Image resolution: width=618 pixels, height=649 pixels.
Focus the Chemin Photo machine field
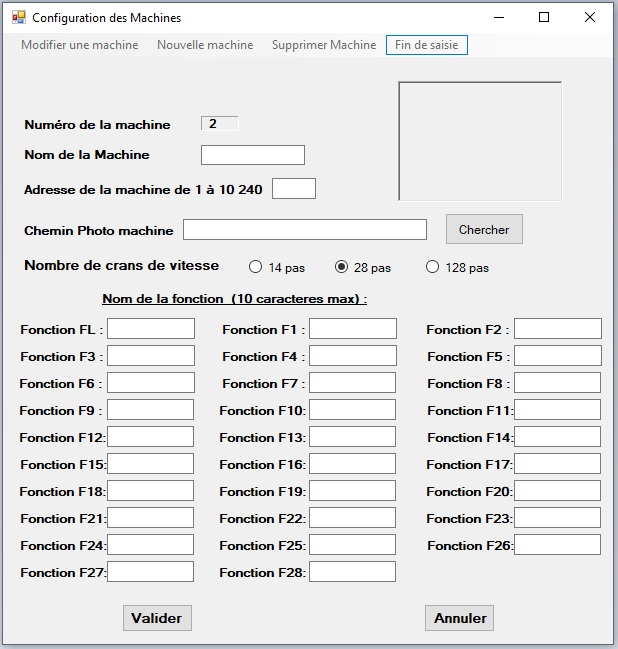click(x=305, y=229)
